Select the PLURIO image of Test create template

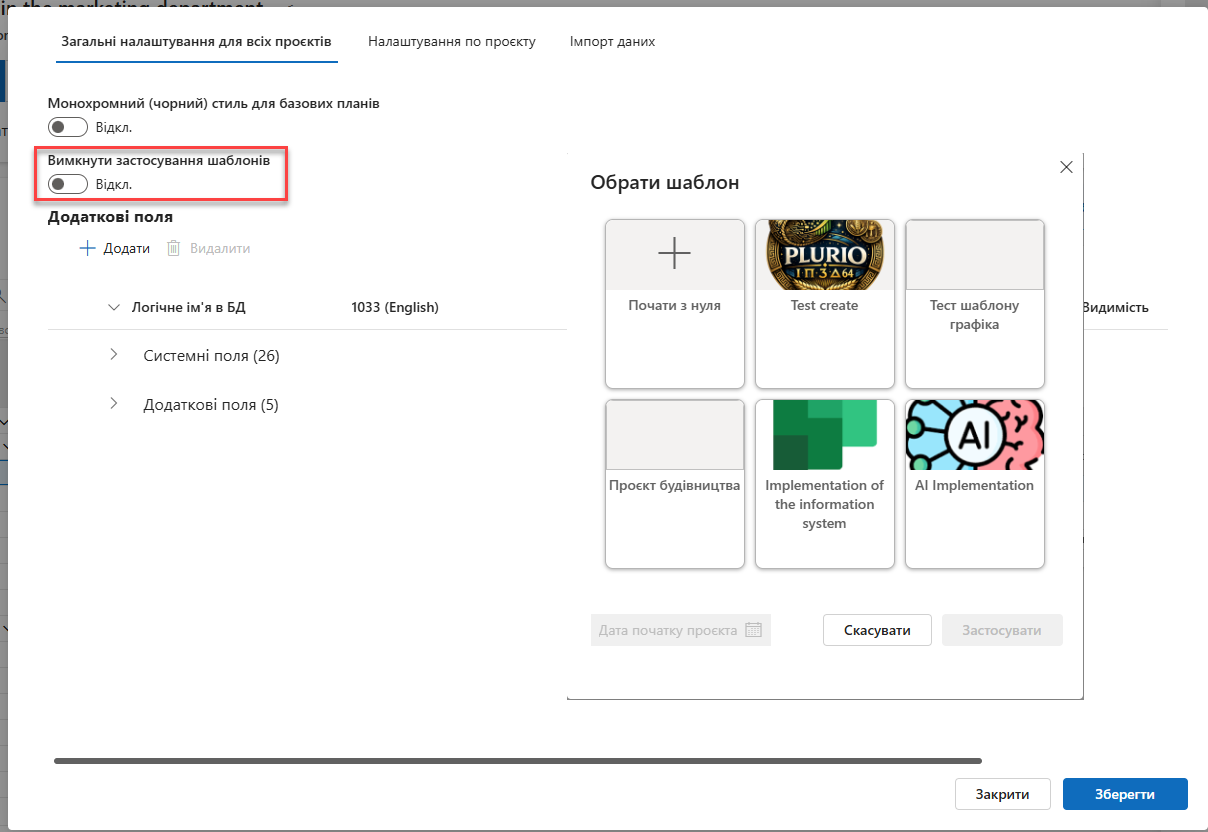(x=825, y=255)
